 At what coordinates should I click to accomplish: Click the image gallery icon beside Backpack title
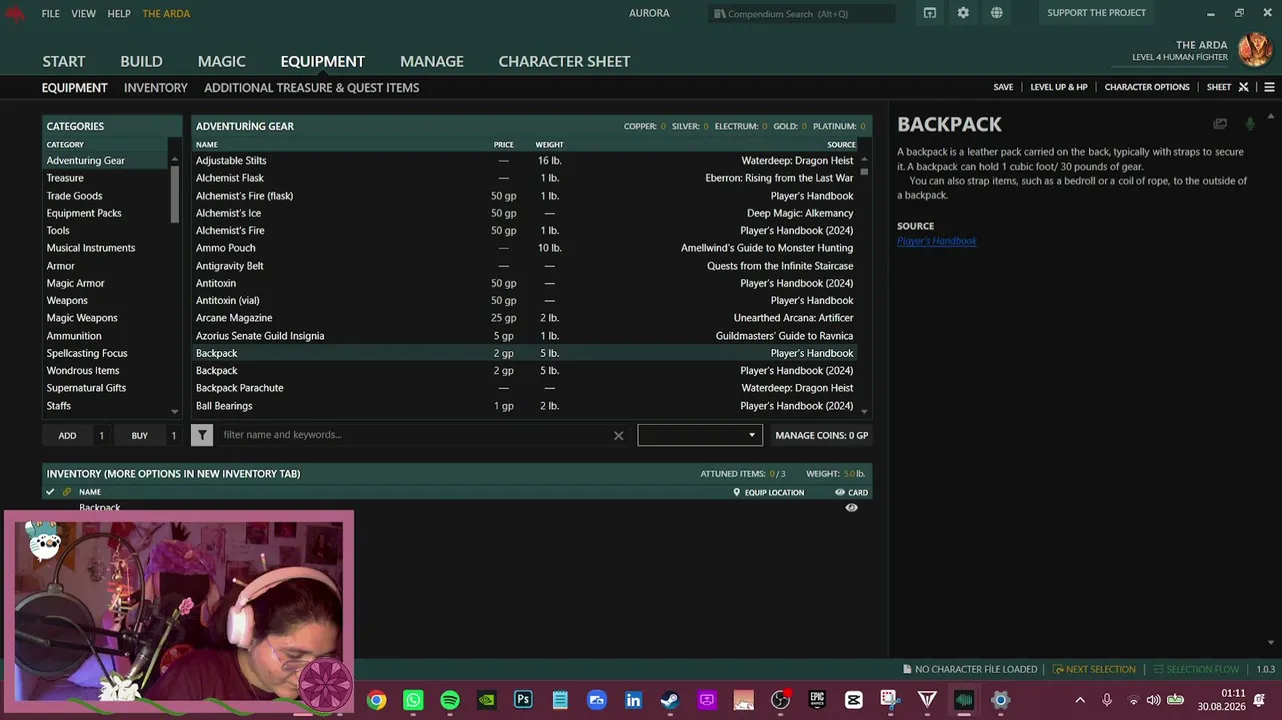(1220, 124)
